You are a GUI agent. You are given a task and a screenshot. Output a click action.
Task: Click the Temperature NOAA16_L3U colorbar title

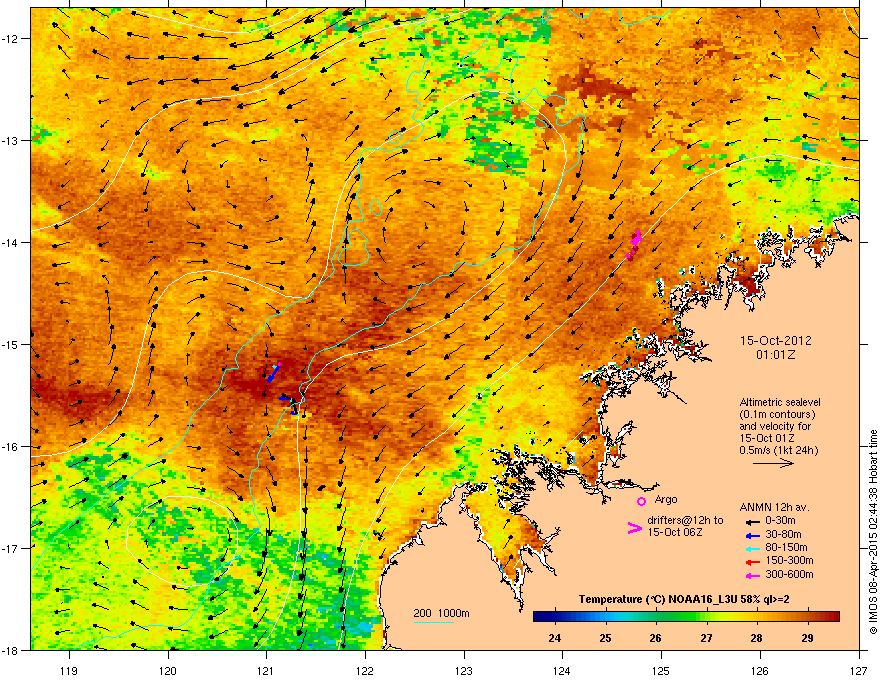(684, 599)
